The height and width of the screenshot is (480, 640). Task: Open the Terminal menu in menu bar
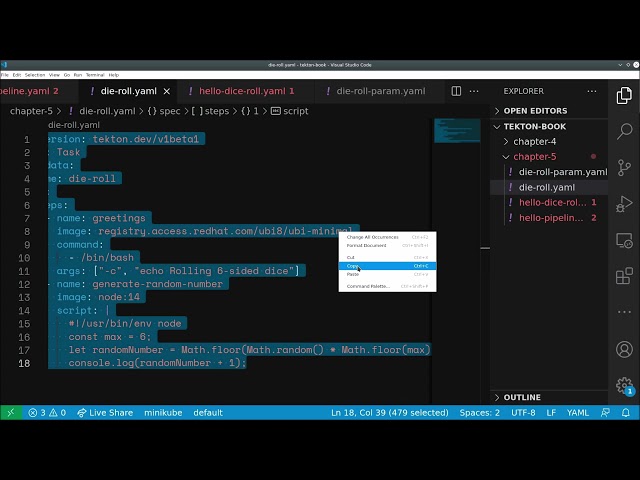tap(95, 75)
